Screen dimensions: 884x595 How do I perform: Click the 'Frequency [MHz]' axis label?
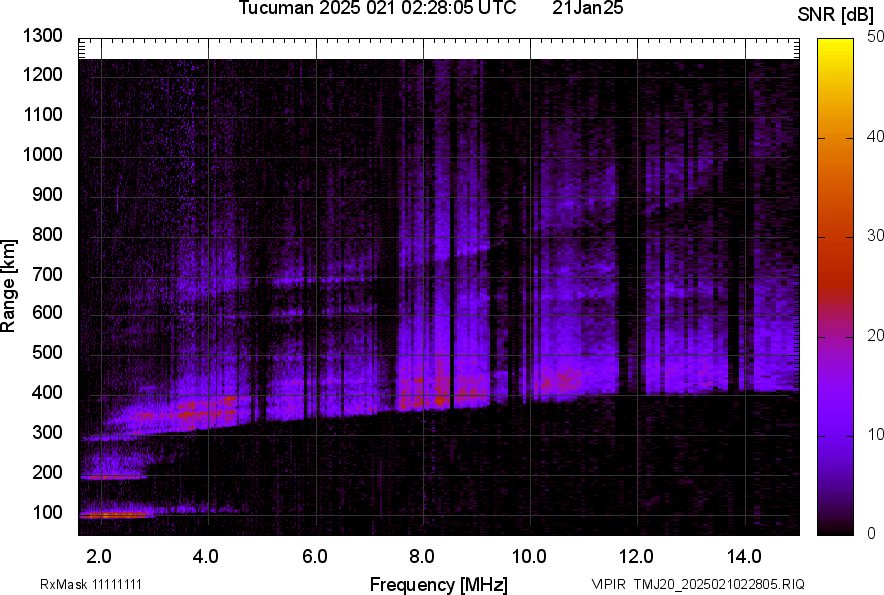coord(439,584)
